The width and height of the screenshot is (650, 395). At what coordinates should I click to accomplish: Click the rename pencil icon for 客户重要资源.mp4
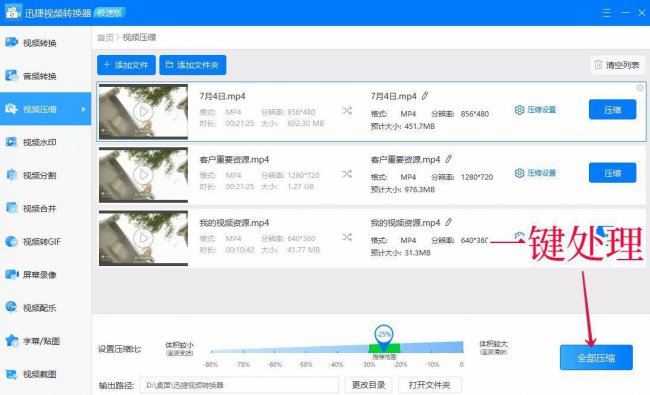pos(449,159)
